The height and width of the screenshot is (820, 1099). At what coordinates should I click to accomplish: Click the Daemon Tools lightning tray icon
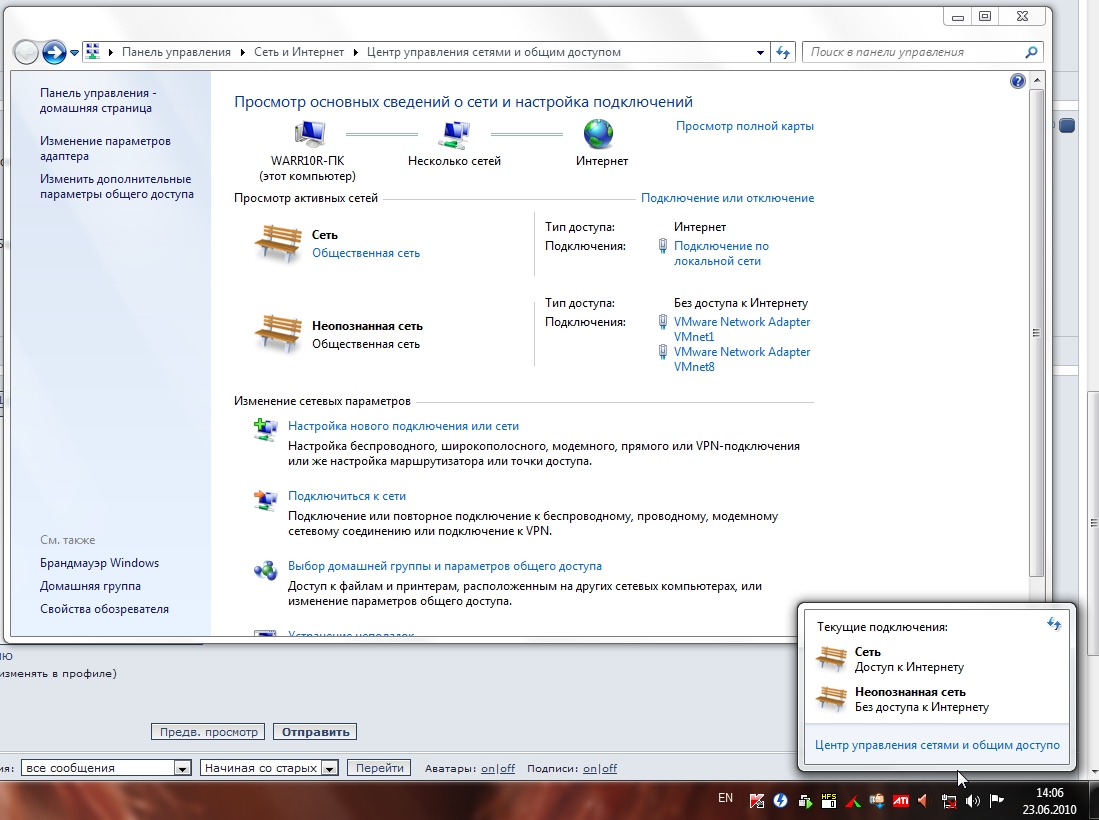(780, 800)
